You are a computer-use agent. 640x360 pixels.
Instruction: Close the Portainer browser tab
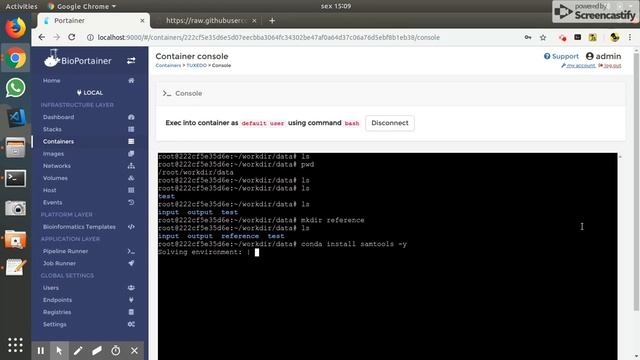pos(142,20)
